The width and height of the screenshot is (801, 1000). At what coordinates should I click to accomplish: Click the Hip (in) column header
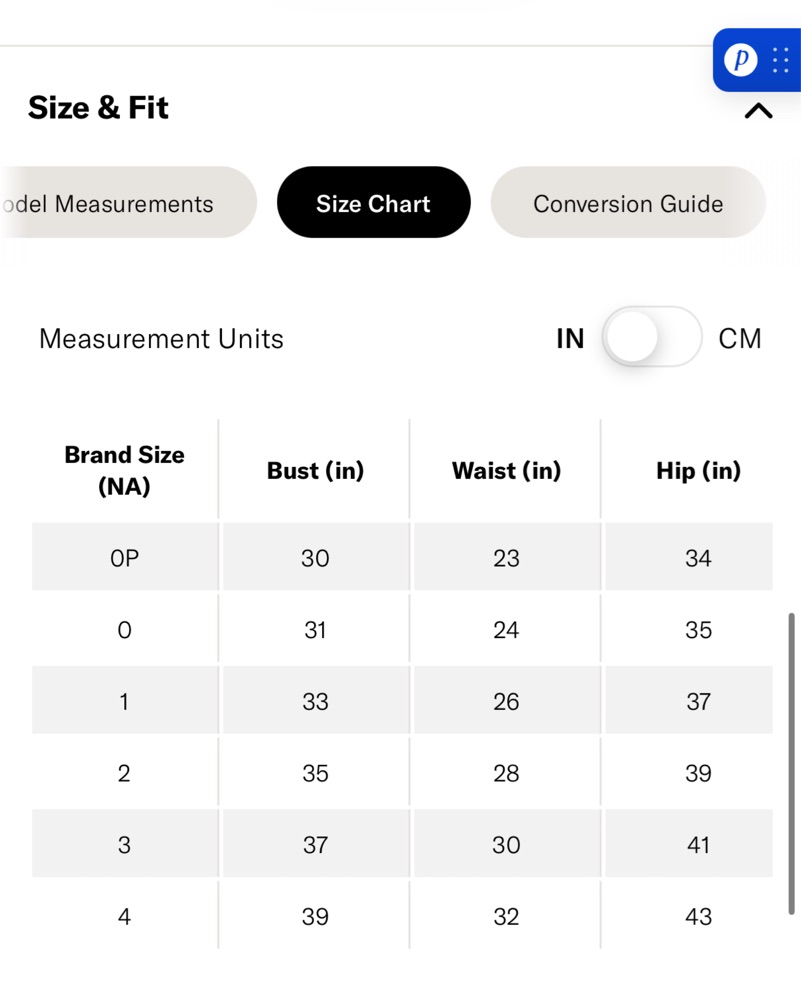click(698, 471)
